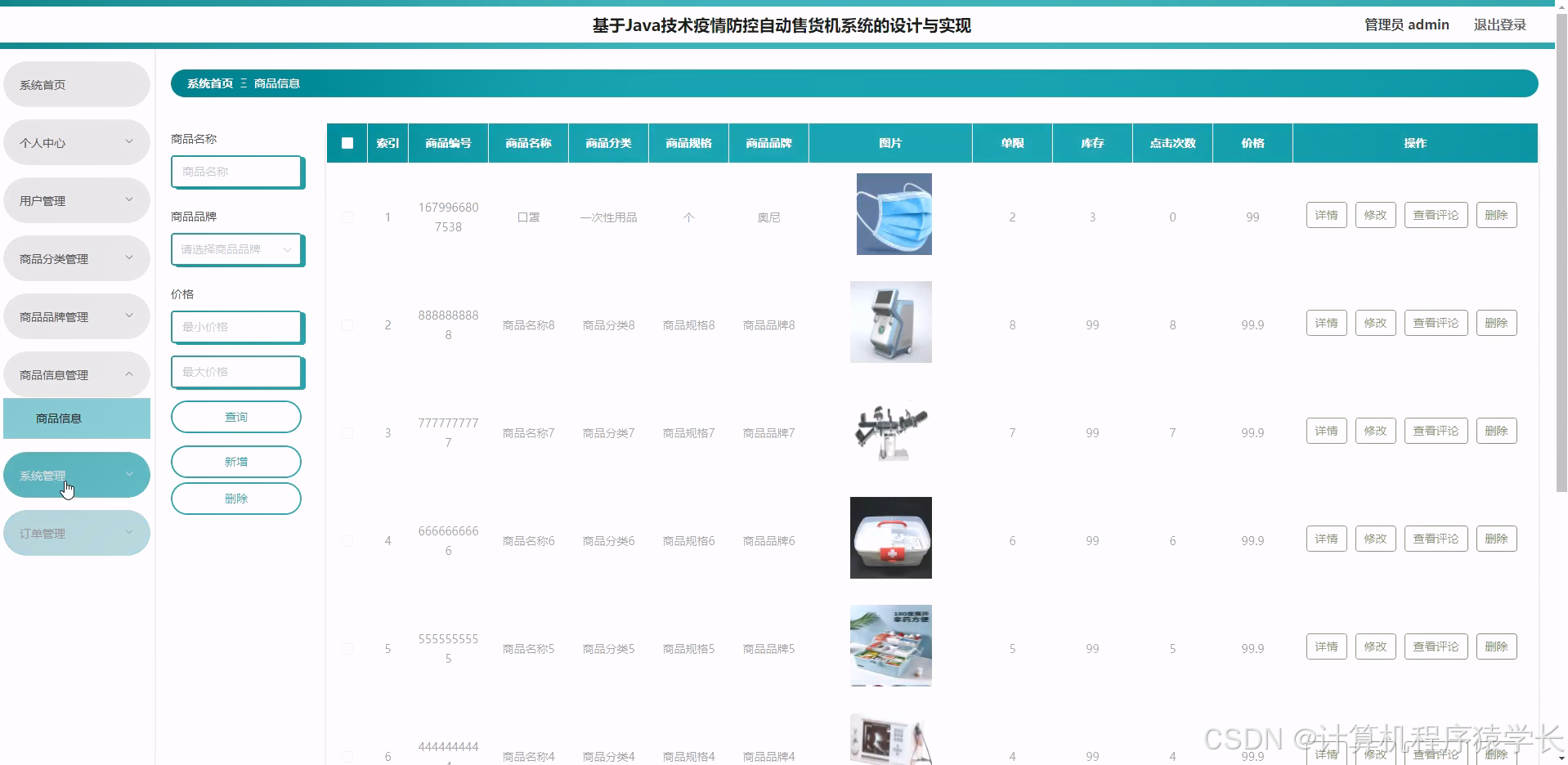Click the blue mask product image thumbnail
1568x765 pixels.
(x=893, y=213)
